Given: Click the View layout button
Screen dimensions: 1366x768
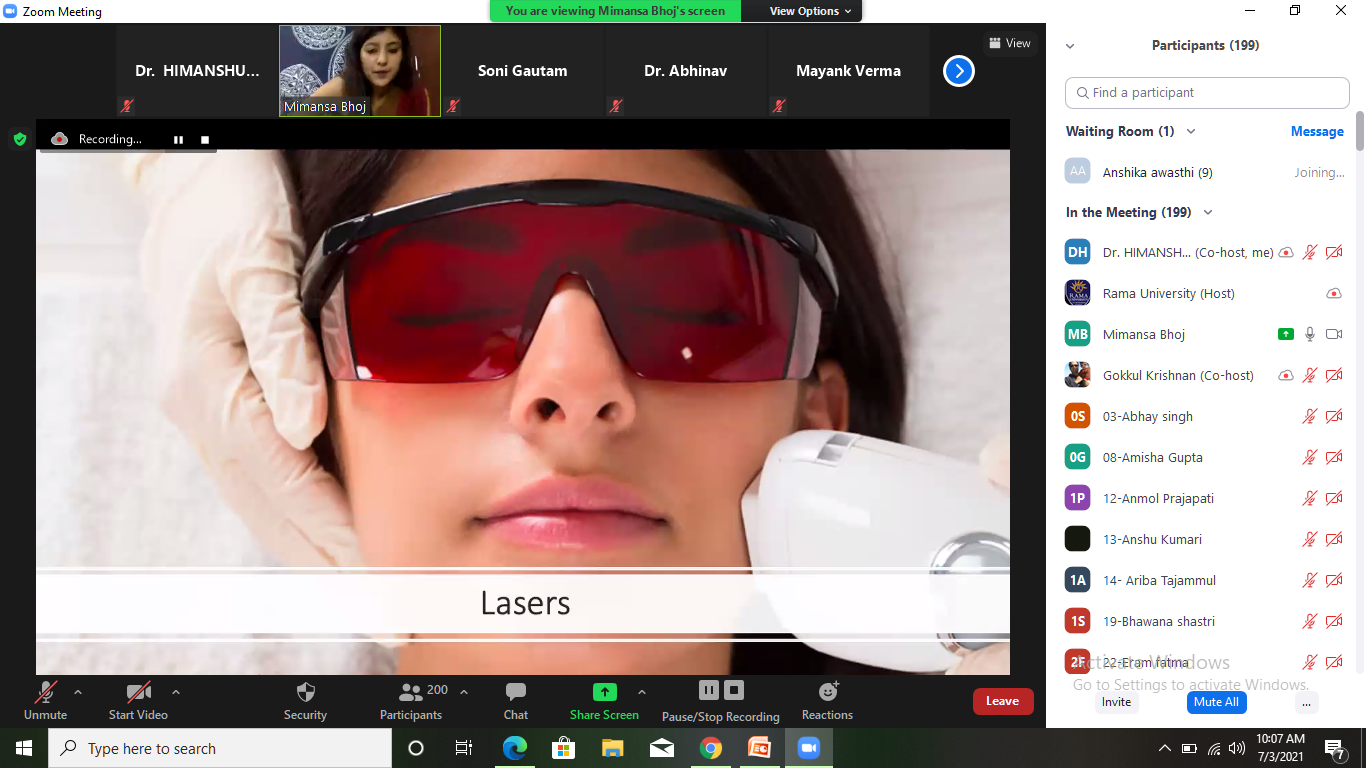Looking at the screenshot, I should pyautogui.click(x=1010, y=43).
